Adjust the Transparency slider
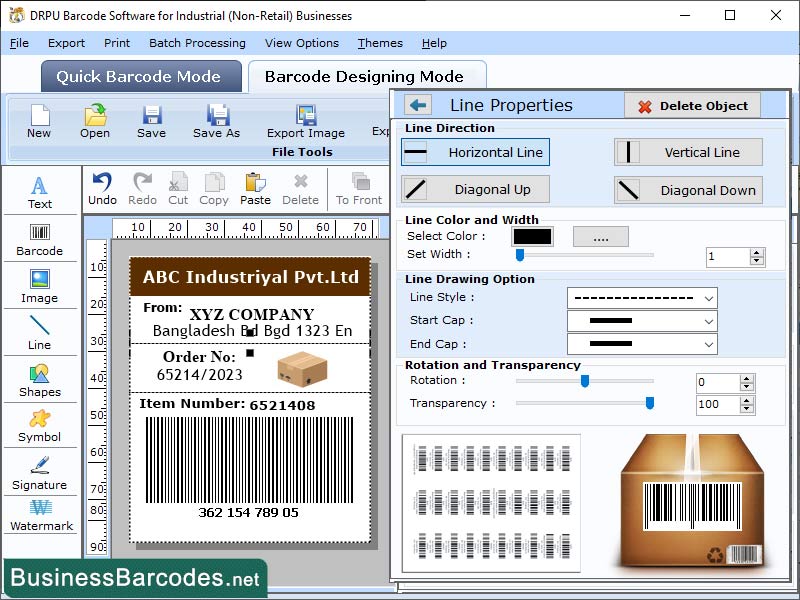The height and width of the screenshot is (600, 800). 649,403
